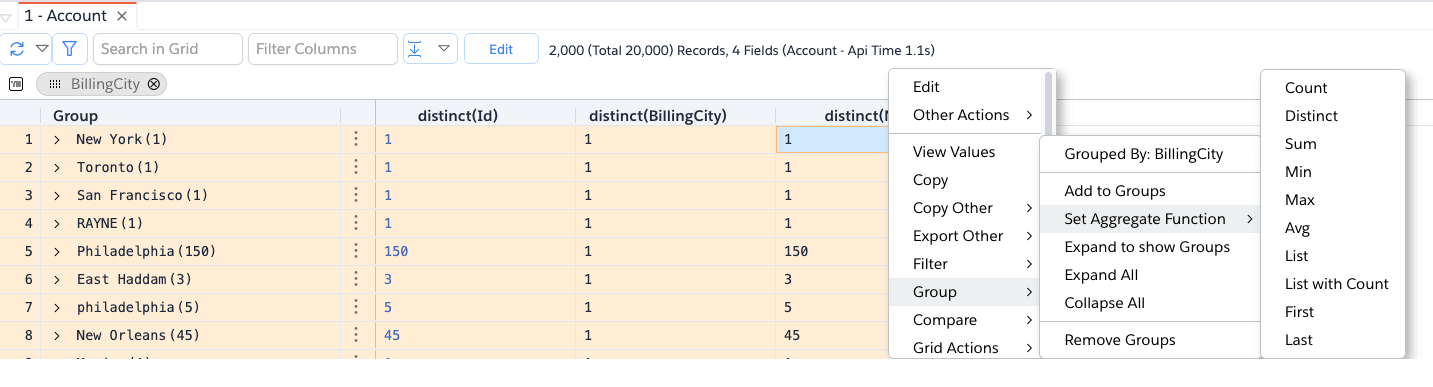
Task: Open Set Aggregate Function submenu
Action: click(1149, 219)
